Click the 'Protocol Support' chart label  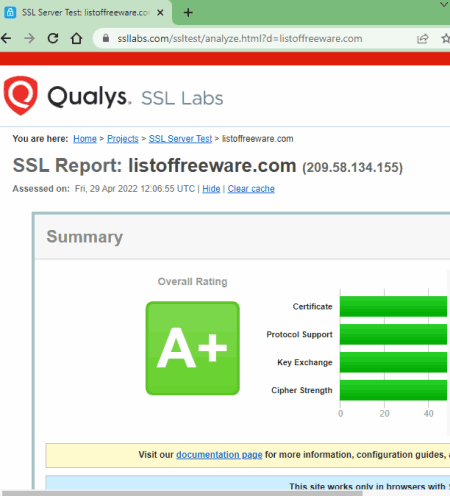299,334
